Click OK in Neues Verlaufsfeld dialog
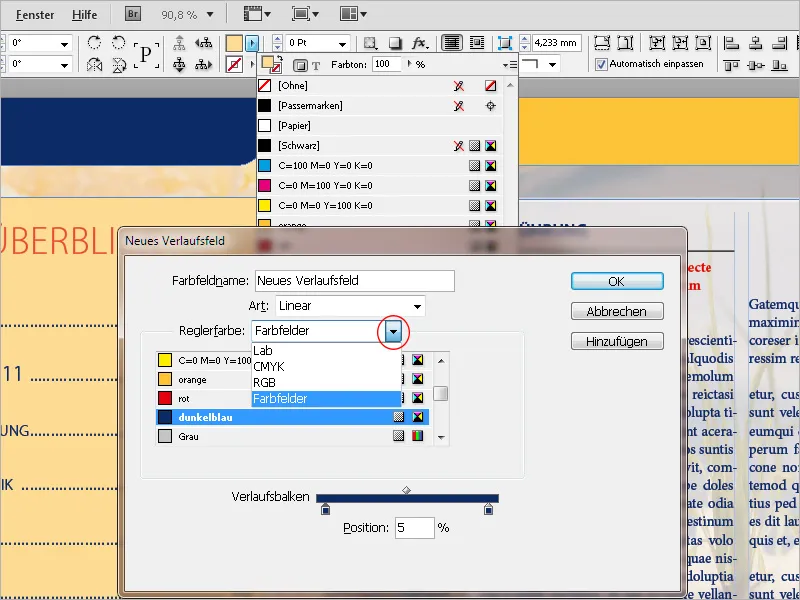The image size is (800, 600). pyautogui.click(x=617, y=281)
